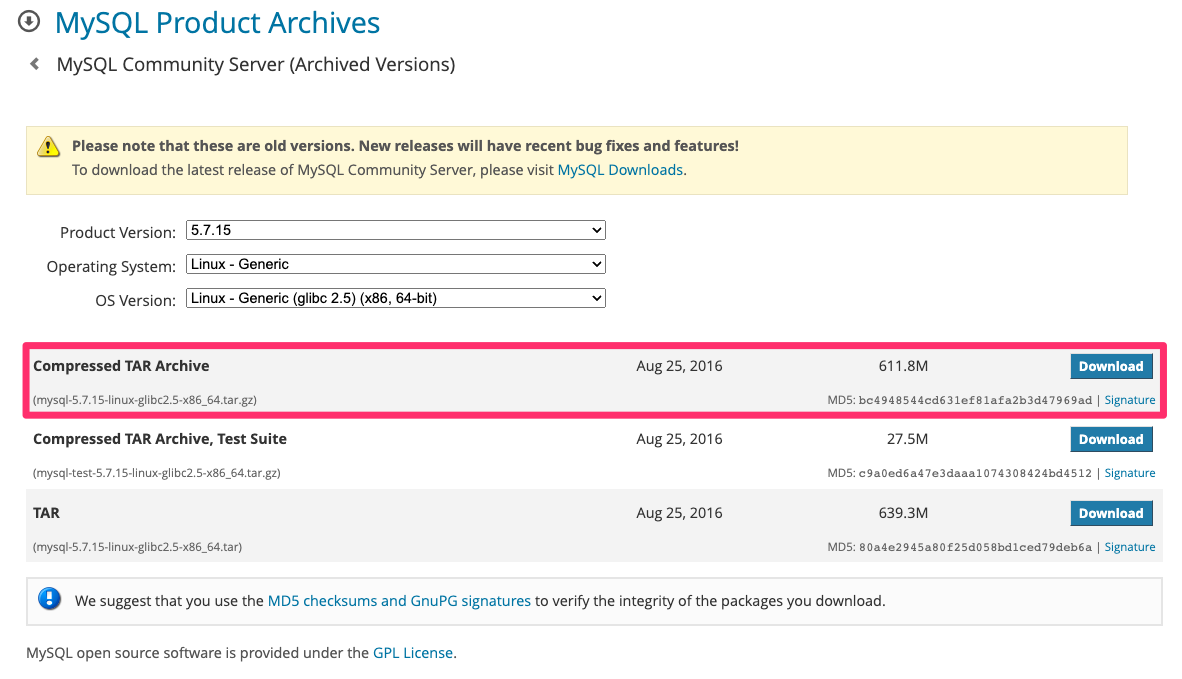Screen dimensions: 1182x679
Task: Select the Compressed TAR Archive title text
Action: click(121, 365)
